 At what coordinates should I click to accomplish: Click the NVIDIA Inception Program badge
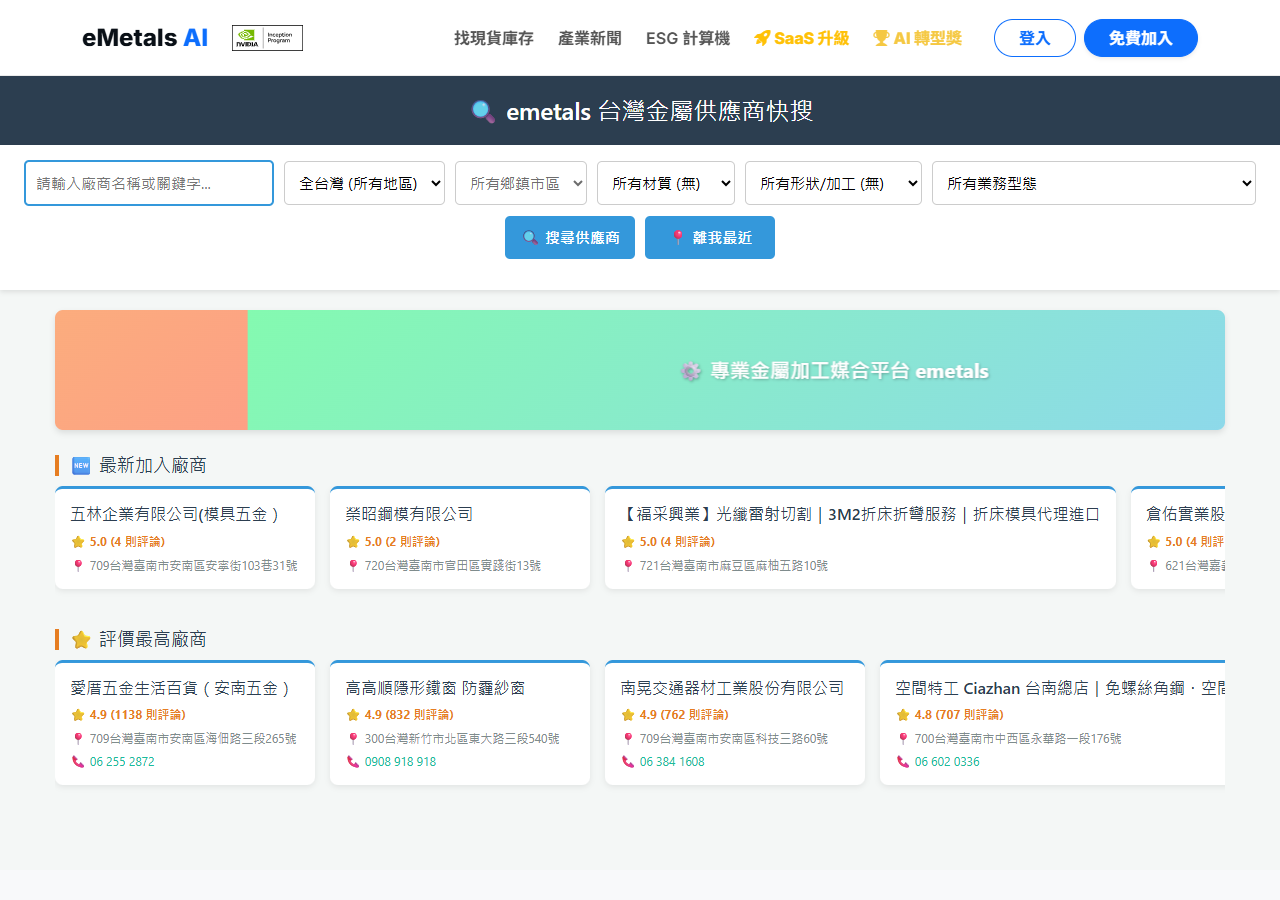pyautogui.click(x=267, y=38)
